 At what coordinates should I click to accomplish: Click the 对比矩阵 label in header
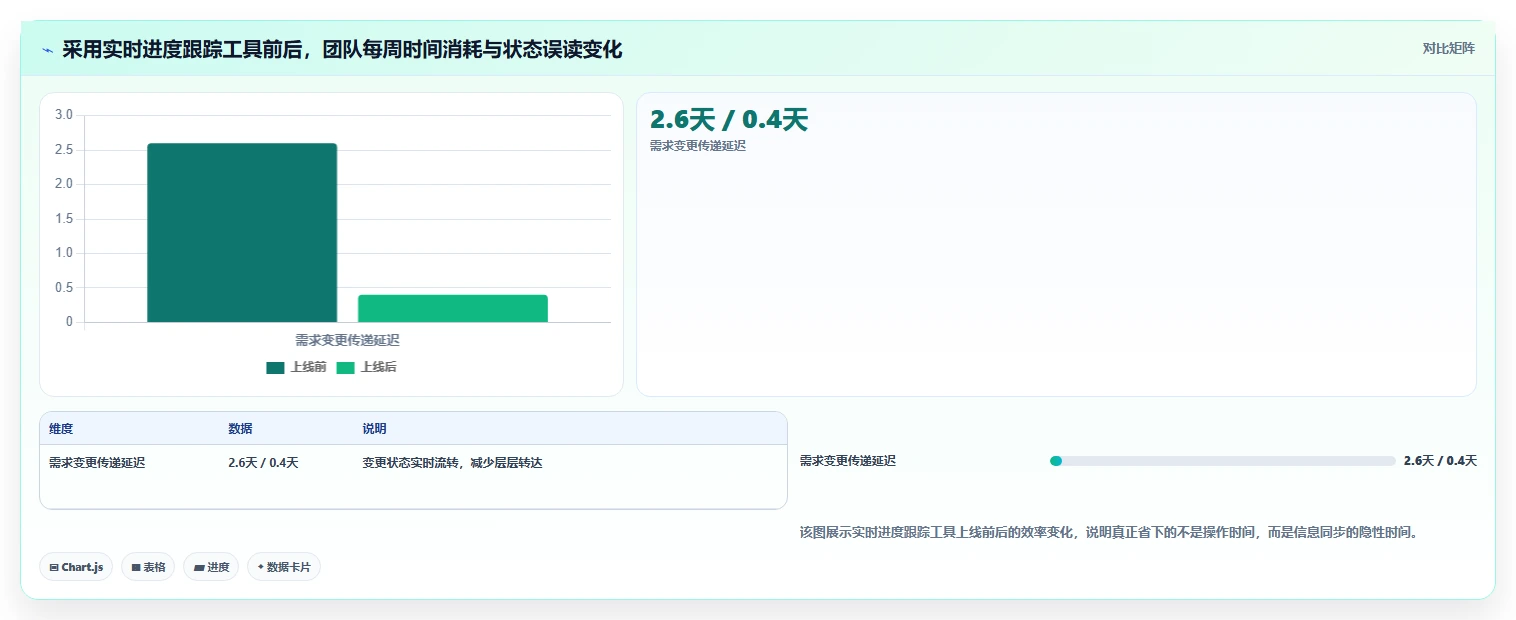1448,48
